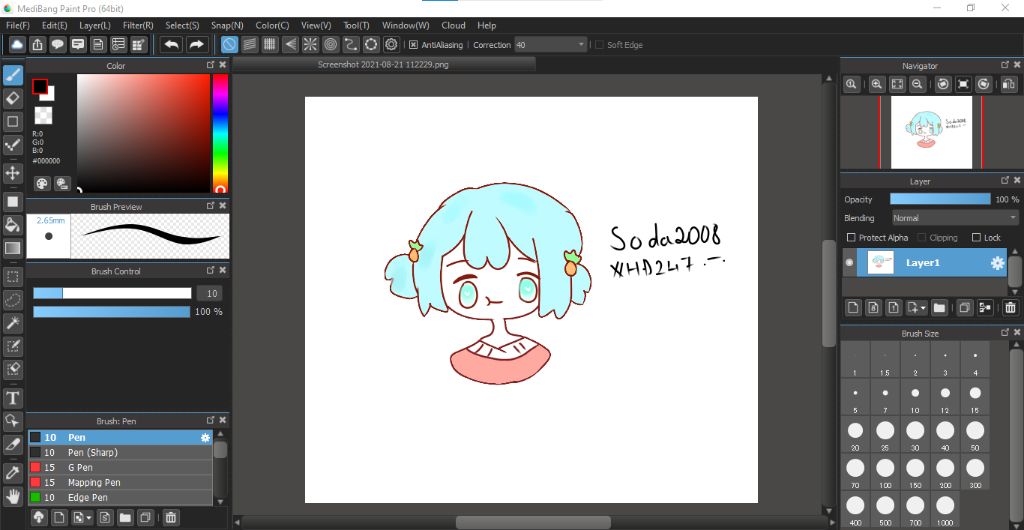1024x530 pixels.
Task: Select the Bucket fill tool
Action: [12, 225]
